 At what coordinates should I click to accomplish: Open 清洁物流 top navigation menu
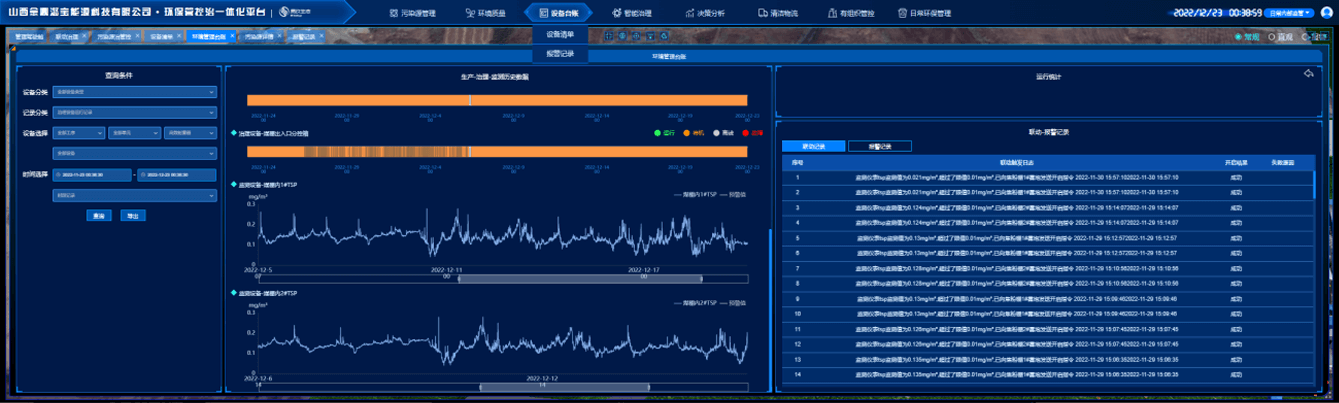click(x=777, y=14)
